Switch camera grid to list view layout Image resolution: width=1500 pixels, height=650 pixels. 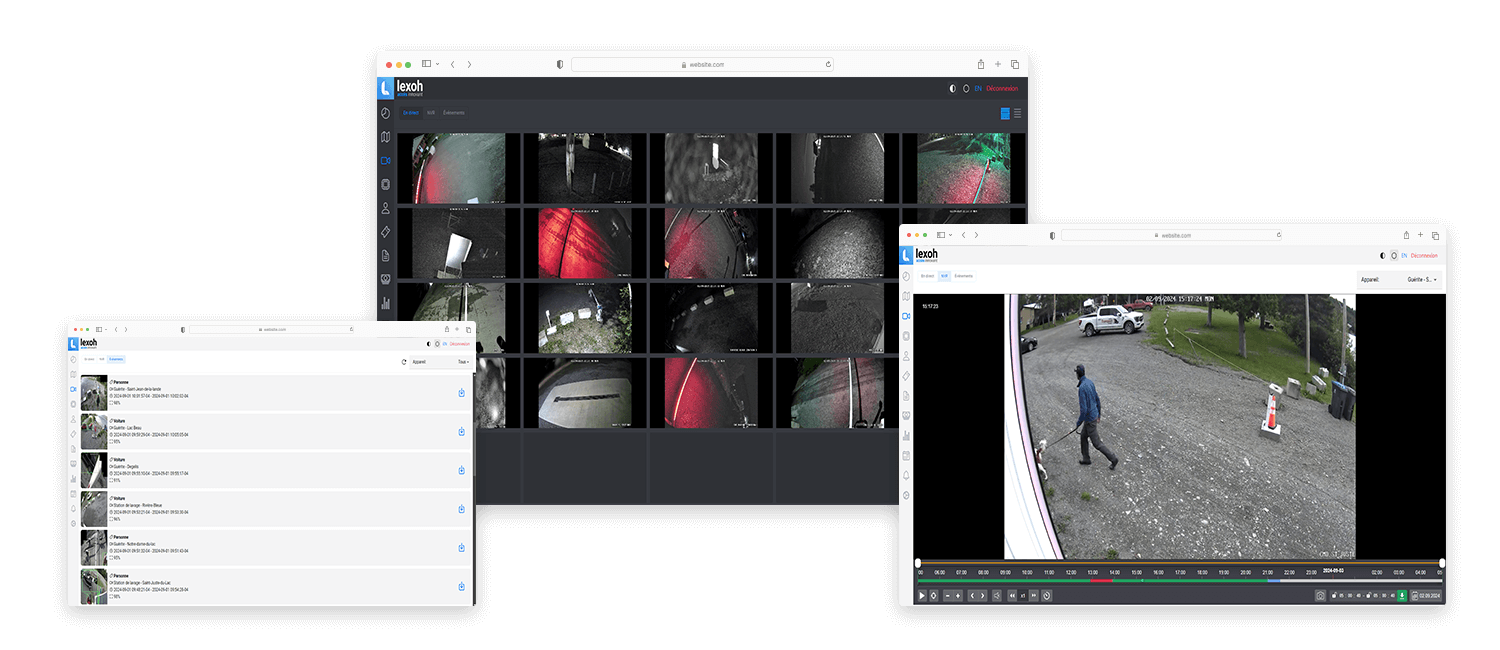point(1017,113)
